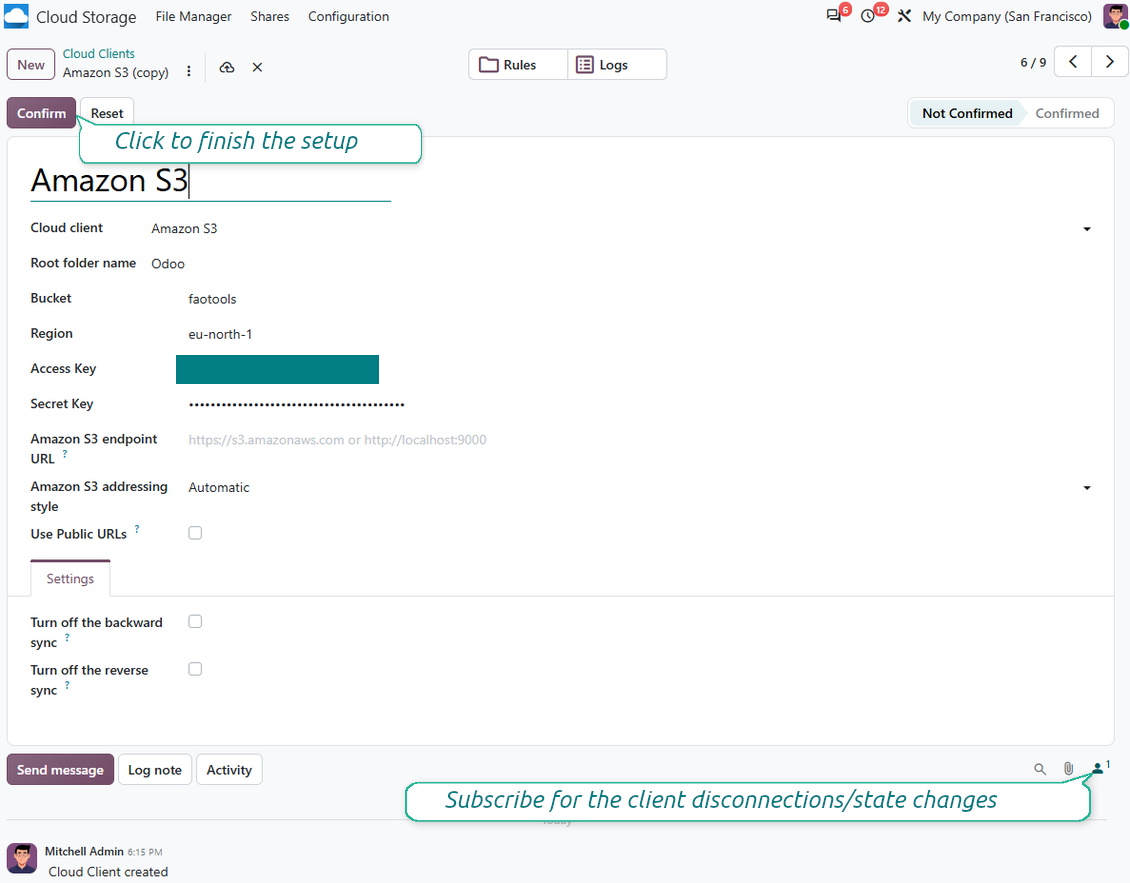Save record with cloud upload icon
Image resolution: width=1130 pixels, height=883 pixels.
click(x=227, y=67)
